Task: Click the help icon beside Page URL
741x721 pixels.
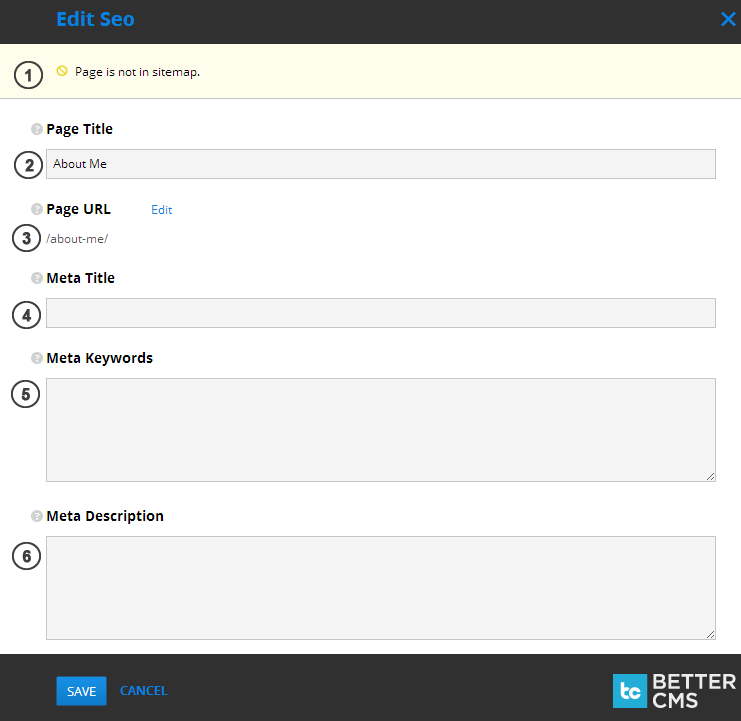Action: point(37,210)
